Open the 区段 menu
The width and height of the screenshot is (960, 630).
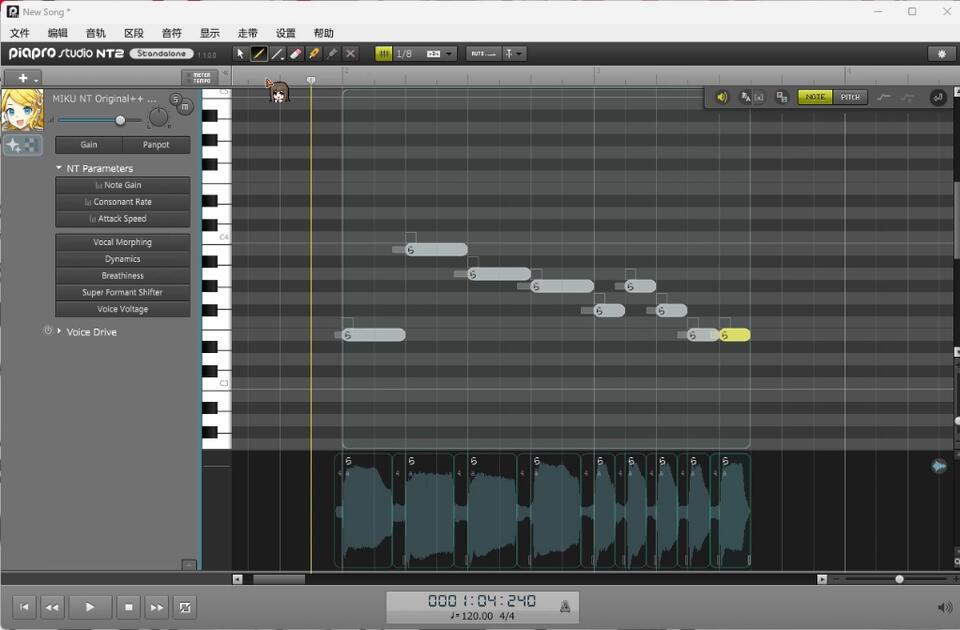coord(133,33)
